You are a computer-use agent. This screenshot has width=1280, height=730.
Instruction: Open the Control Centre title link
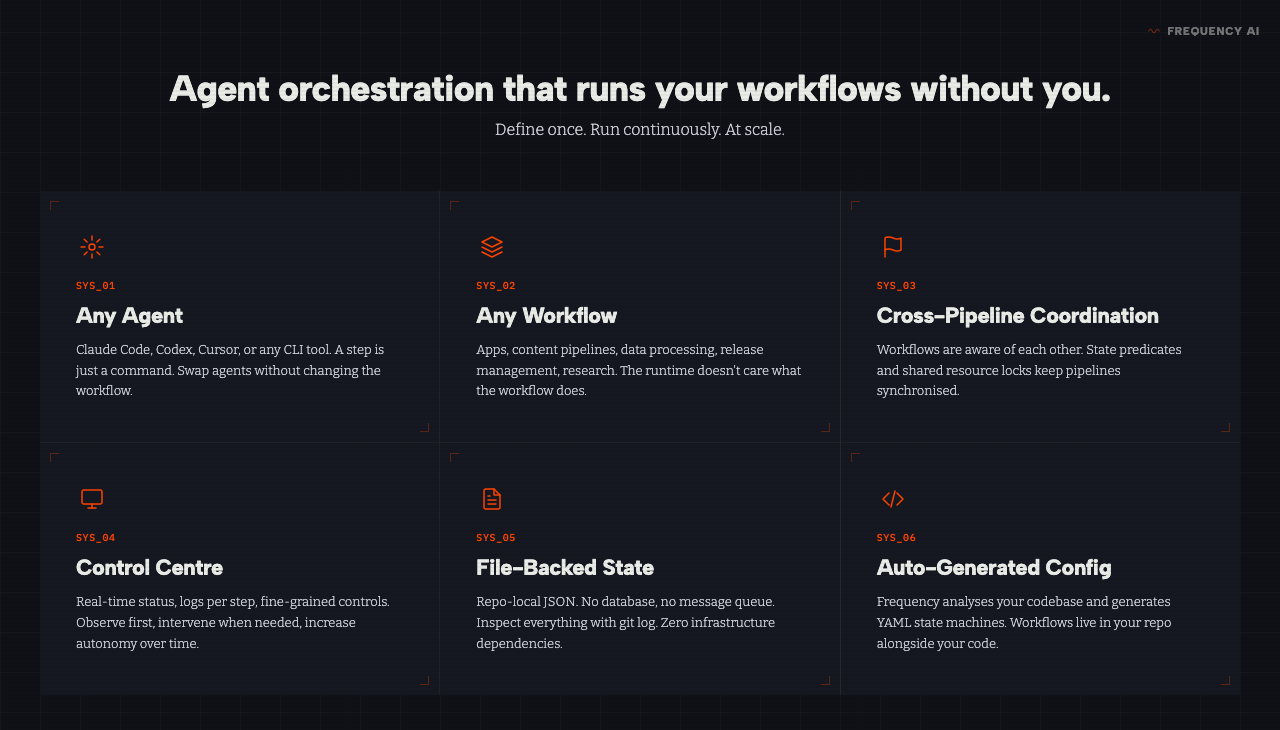coord(149,567)
